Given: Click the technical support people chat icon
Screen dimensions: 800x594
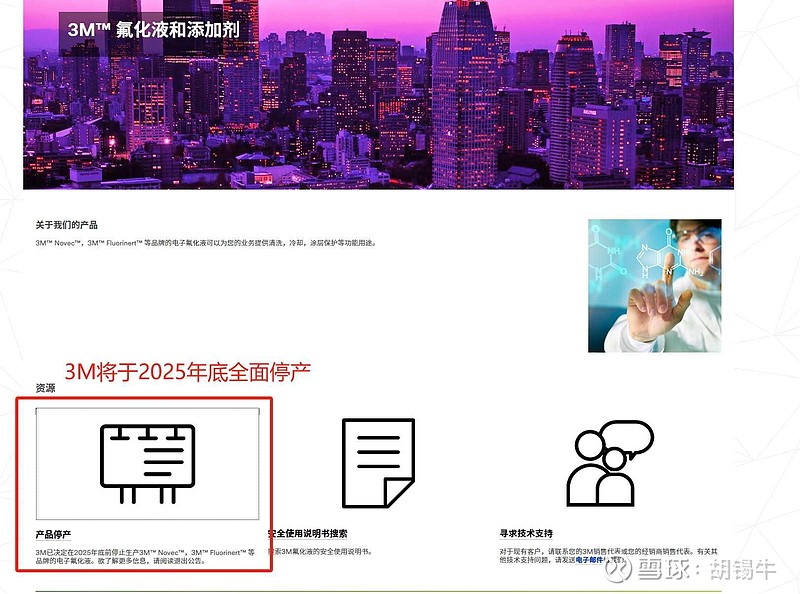Looking at the screenshot, I should (x=610, y=463).
